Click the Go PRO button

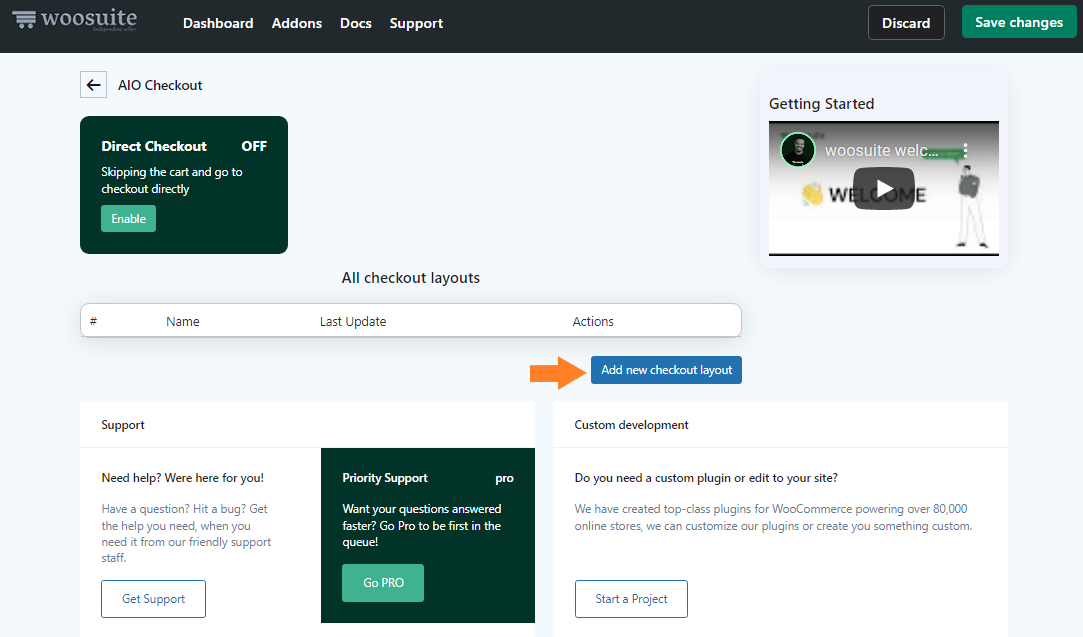coord(383,583)
